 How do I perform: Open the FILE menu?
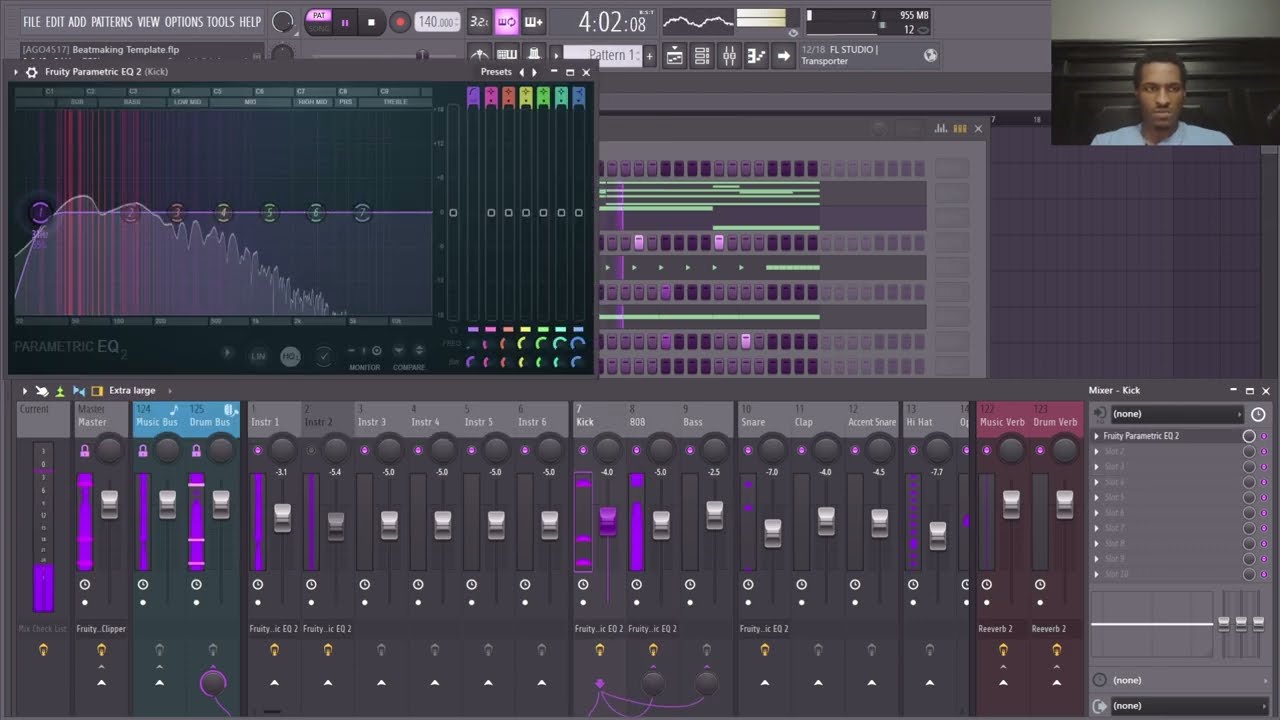(x=32, y=22)
